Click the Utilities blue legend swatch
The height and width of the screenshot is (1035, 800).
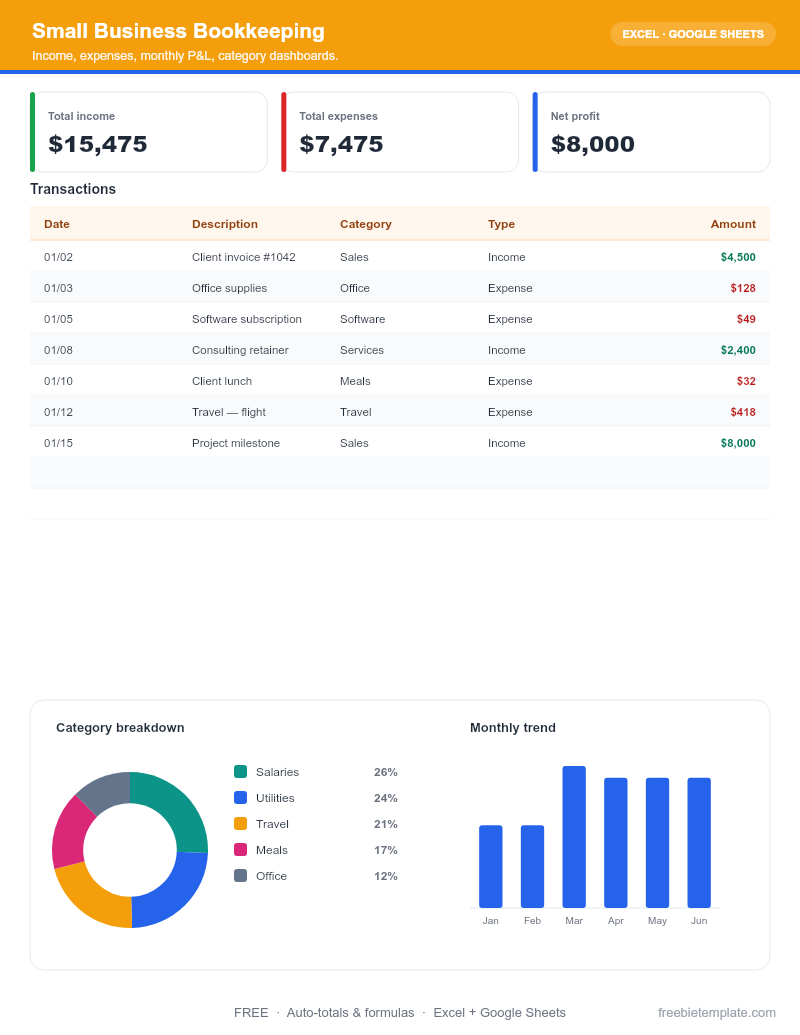[240, 797]
